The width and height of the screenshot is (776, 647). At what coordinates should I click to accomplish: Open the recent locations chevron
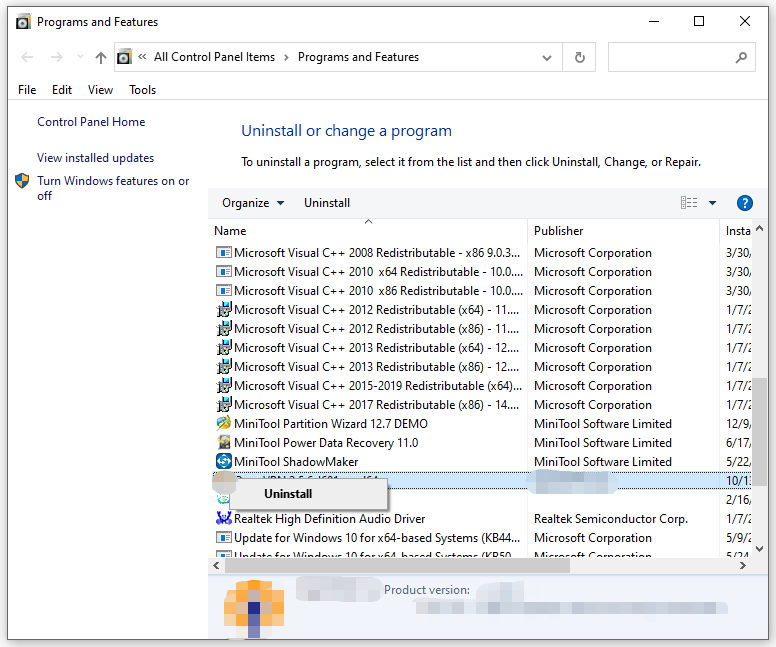point(80,57)
